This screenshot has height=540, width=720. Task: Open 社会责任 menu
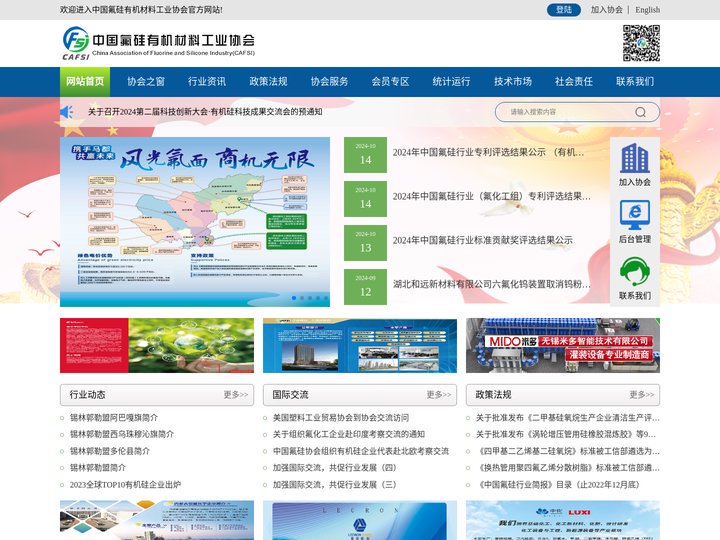(574, 82)
